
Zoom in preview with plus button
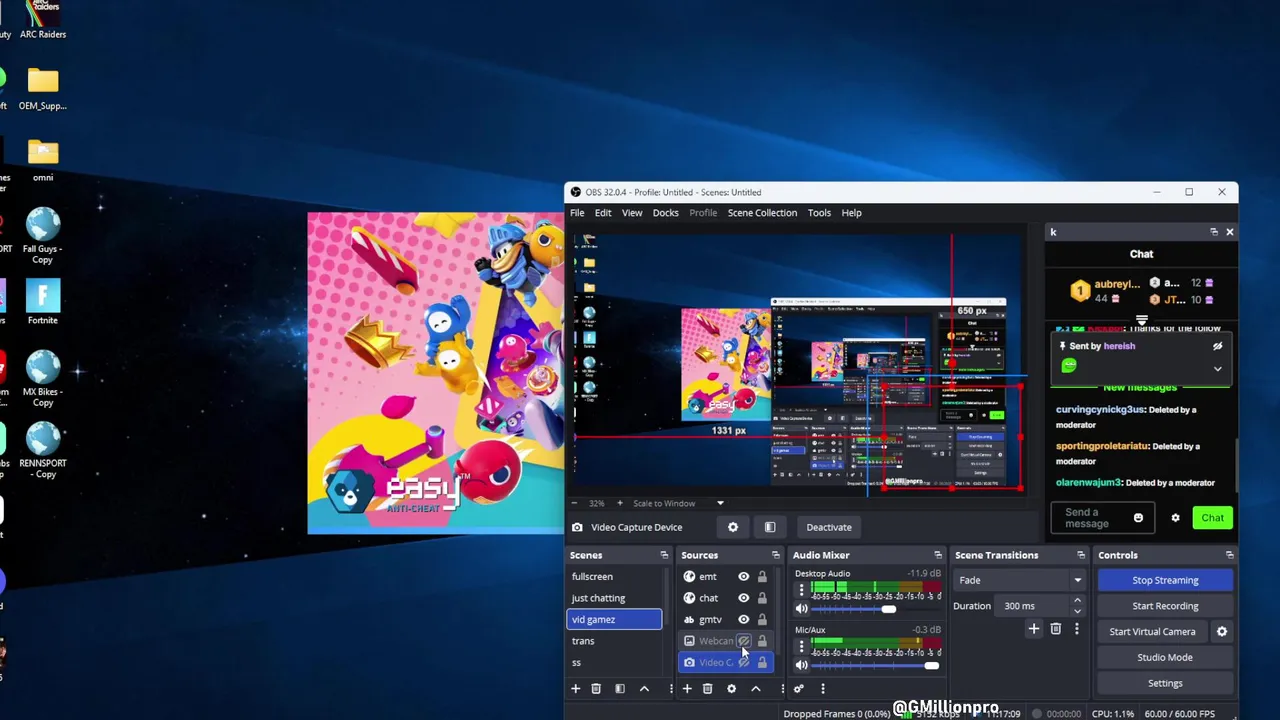(619, 503)
